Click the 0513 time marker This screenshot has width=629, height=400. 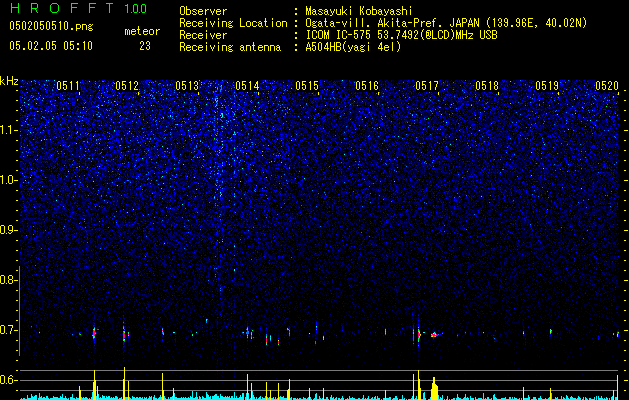tap(187, 86)
